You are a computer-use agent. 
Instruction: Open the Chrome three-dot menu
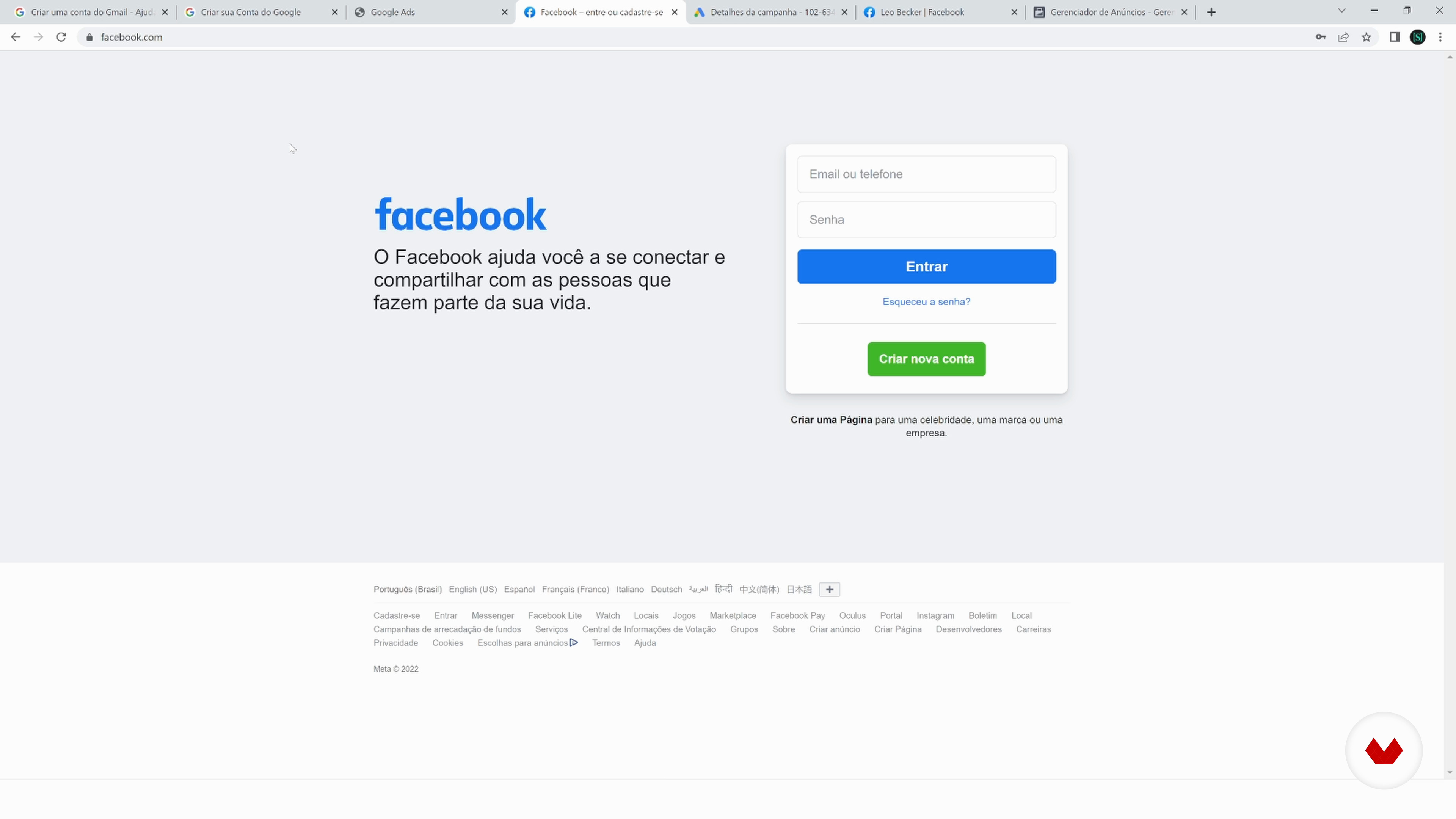click(1440, 37)
